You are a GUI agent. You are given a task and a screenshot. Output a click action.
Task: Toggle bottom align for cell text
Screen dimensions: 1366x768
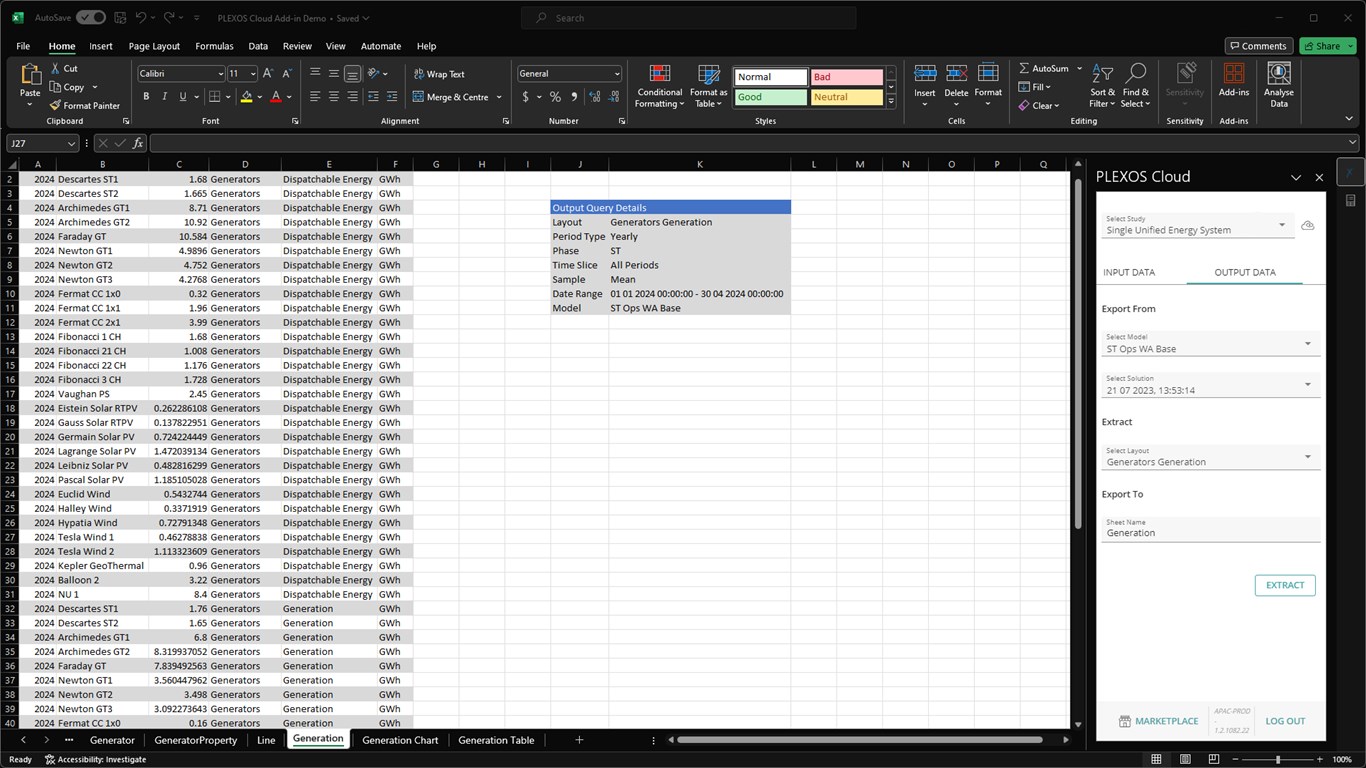click(x=352, y=74)
